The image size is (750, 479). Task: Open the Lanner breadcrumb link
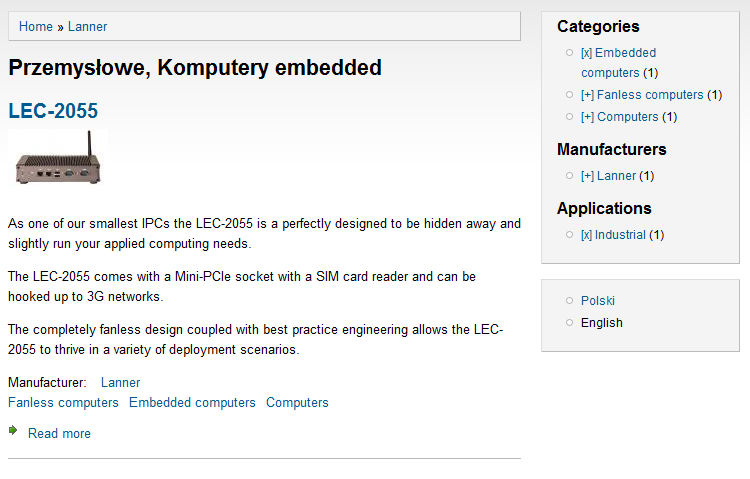88,27
